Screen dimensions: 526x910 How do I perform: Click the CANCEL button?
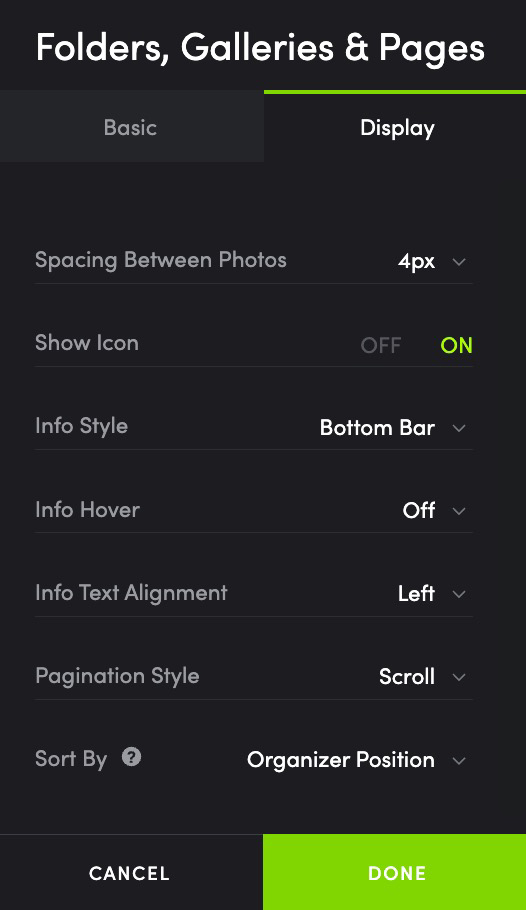click(131, 872)
